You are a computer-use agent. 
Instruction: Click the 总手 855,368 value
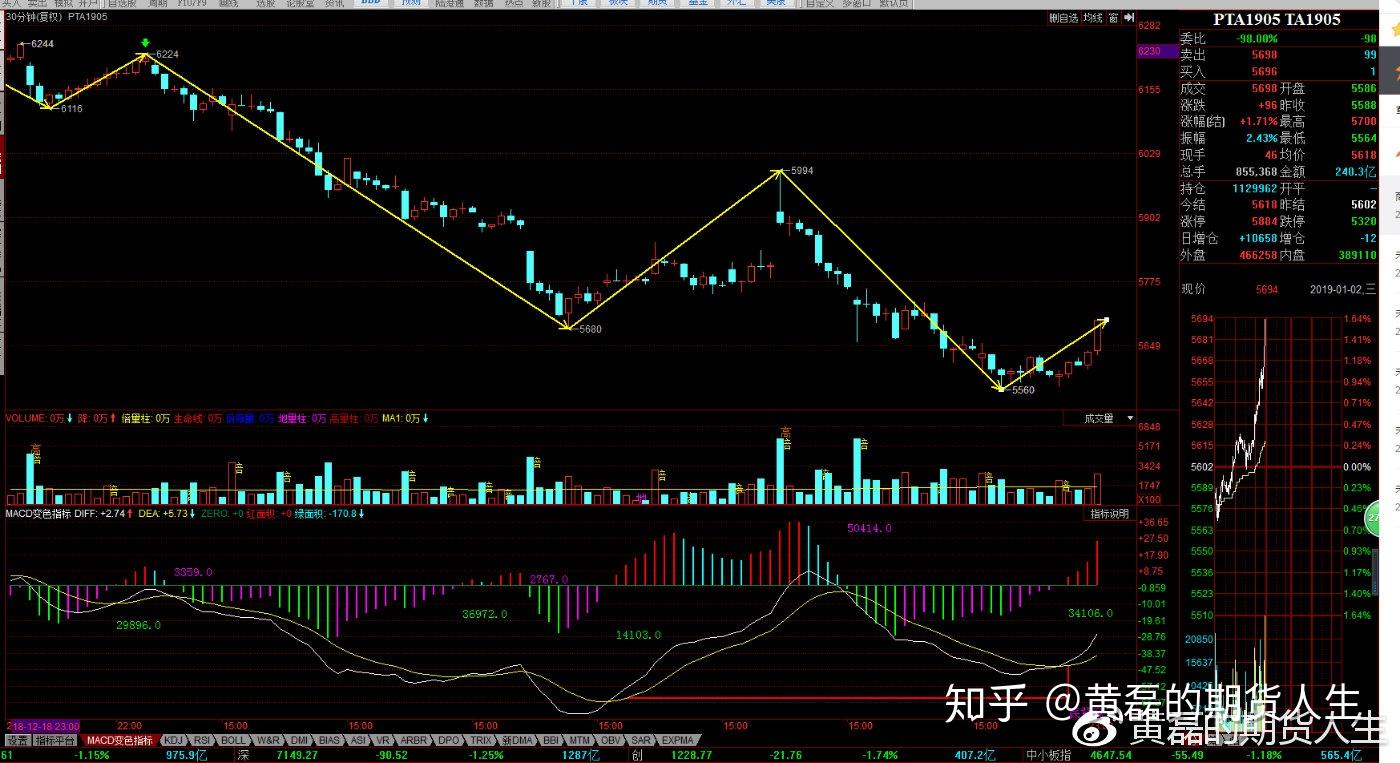[1257, 171]
